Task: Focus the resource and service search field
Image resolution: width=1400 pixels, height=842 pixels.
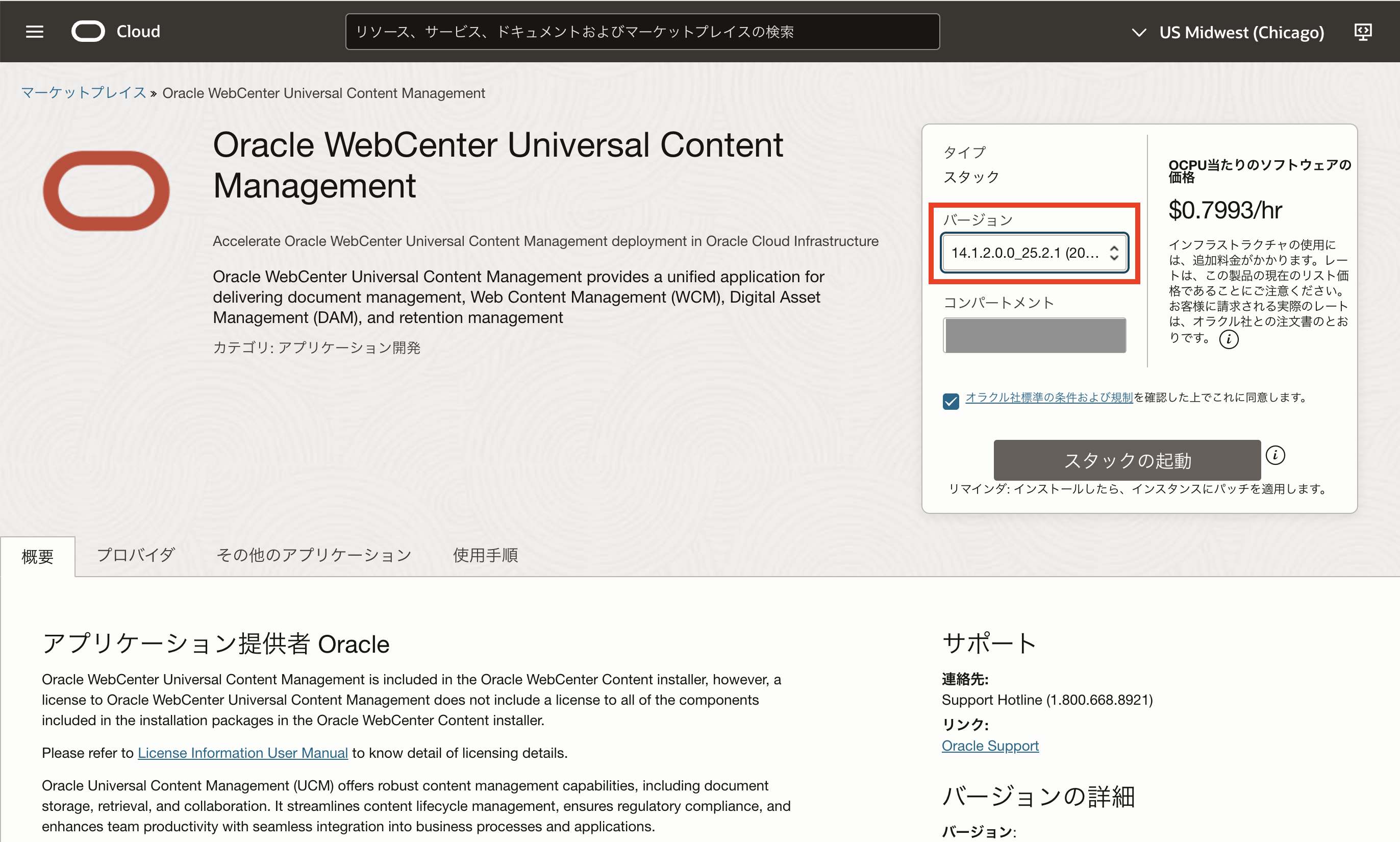Action: (x=641, y=32)
